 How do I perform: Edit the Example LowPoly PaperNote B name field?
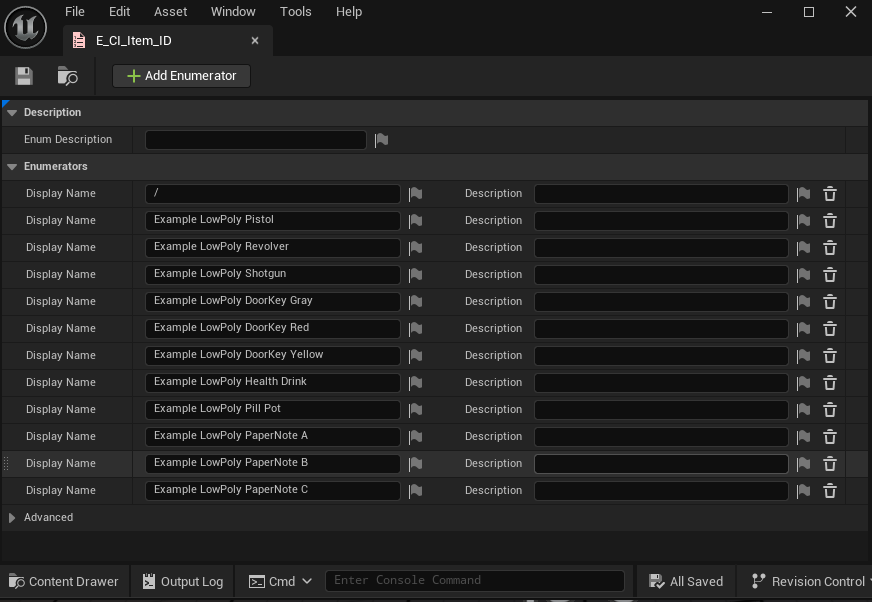tap(272, 463)
